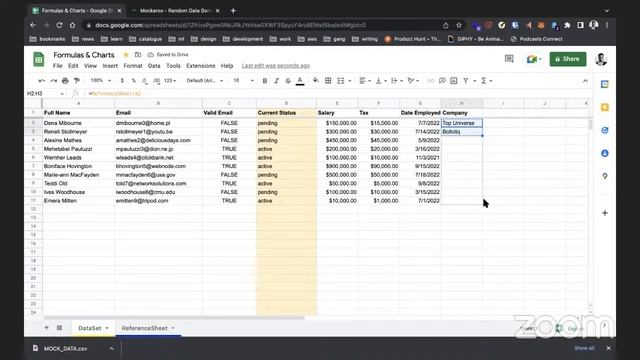Open comment history icon
The width and height of the screenshot is (640, 360).
click(509, 59)
